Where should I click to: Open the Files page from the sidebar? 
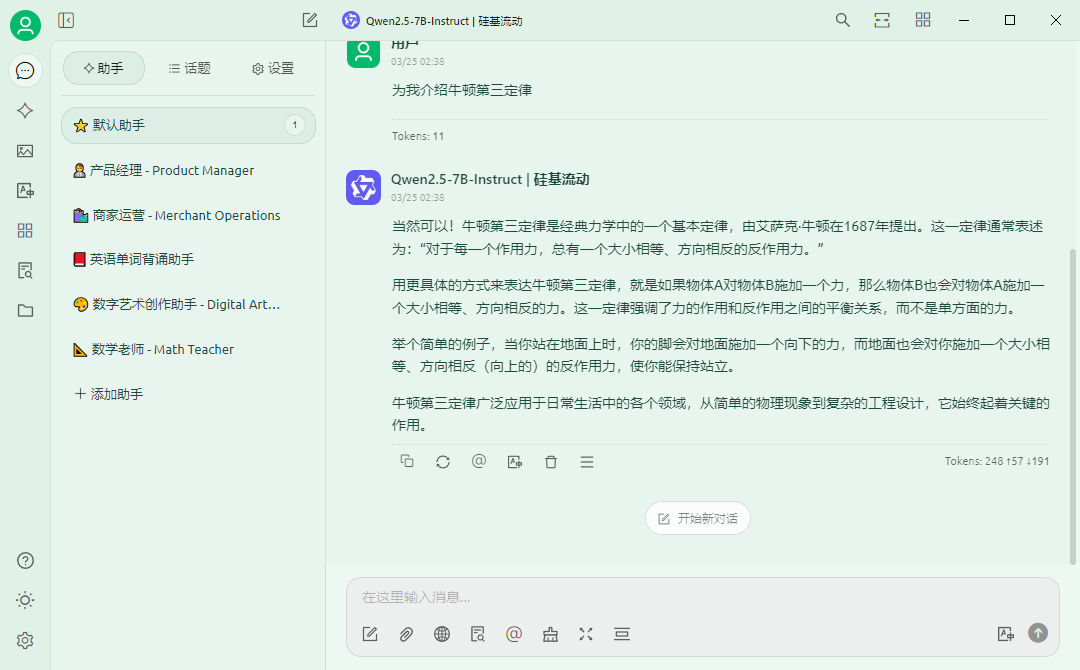click(25, 310)
